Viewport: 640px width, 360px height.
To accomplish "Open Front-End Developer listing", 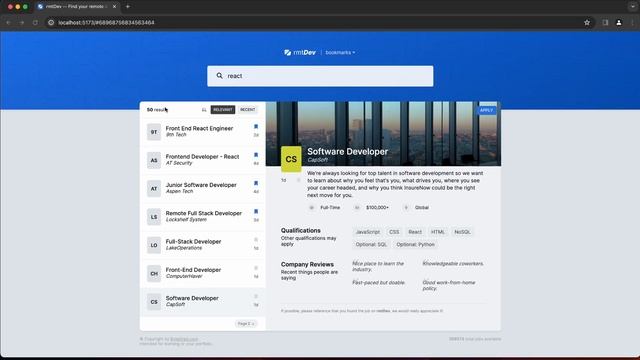I will coord(202,273).
